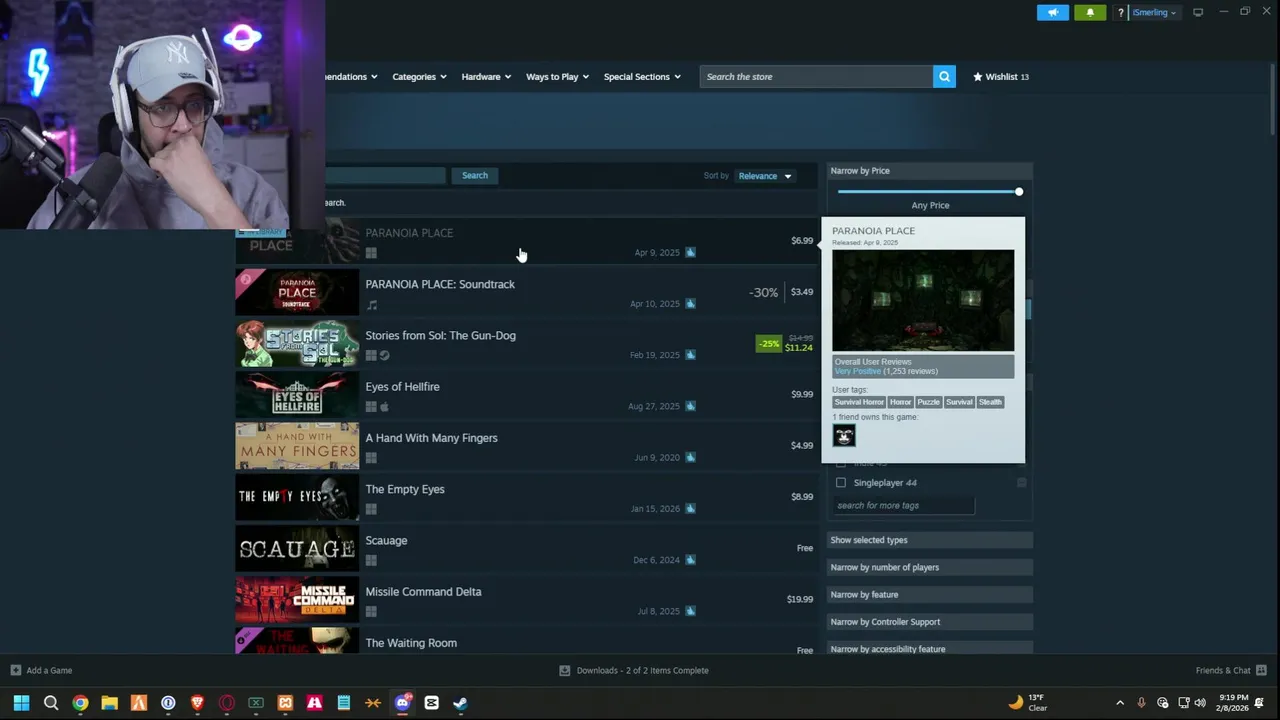Viewport: 1280px width, 720px height.
Task: Click Add a Game at bottom left
Action: pos(41,671)
